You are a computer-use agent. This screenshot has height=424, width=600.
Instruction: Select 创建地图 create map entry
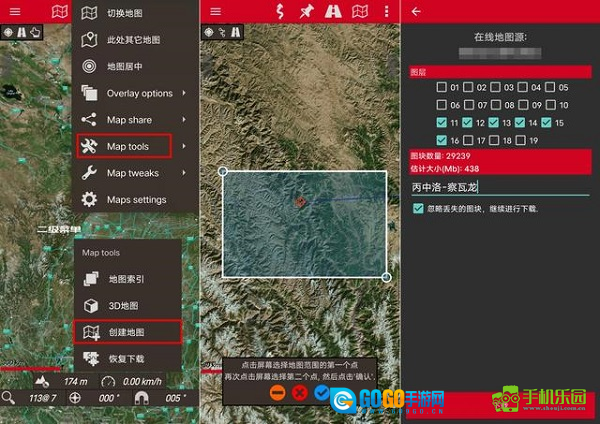click(x=127, y=331)
